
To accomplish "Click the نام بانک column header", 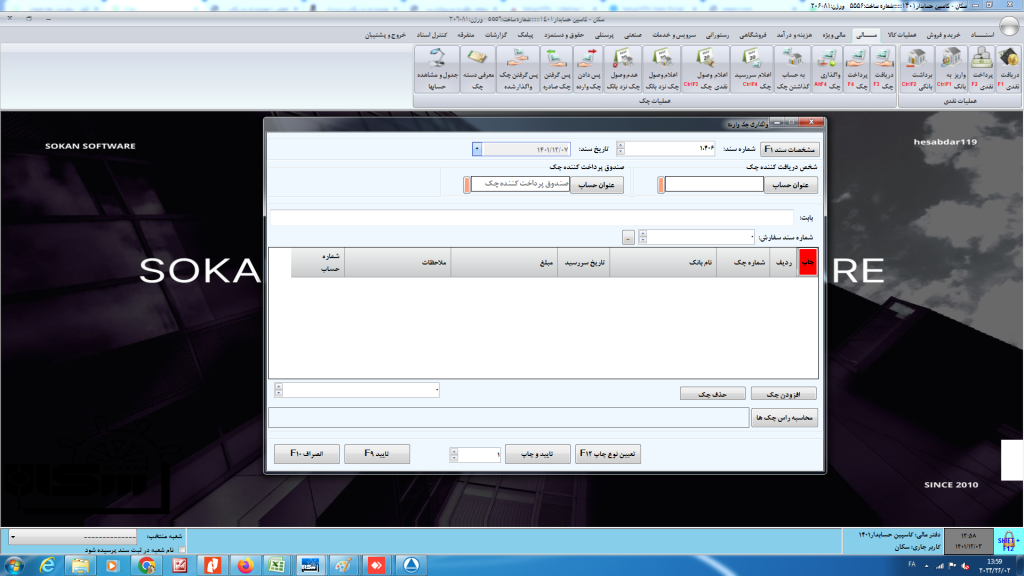I will [663, 263].
